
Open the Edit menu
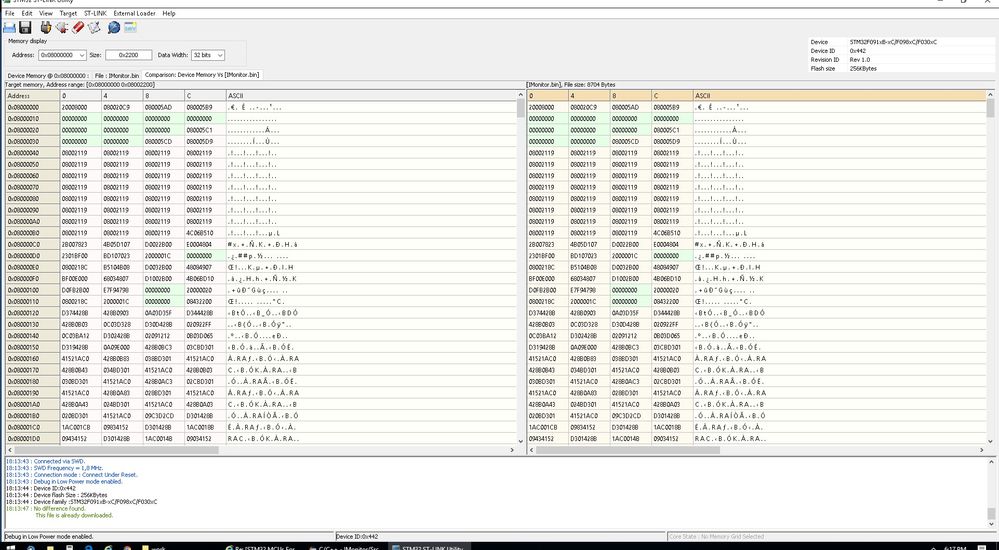pyautogui.click(x=27, y=13)
